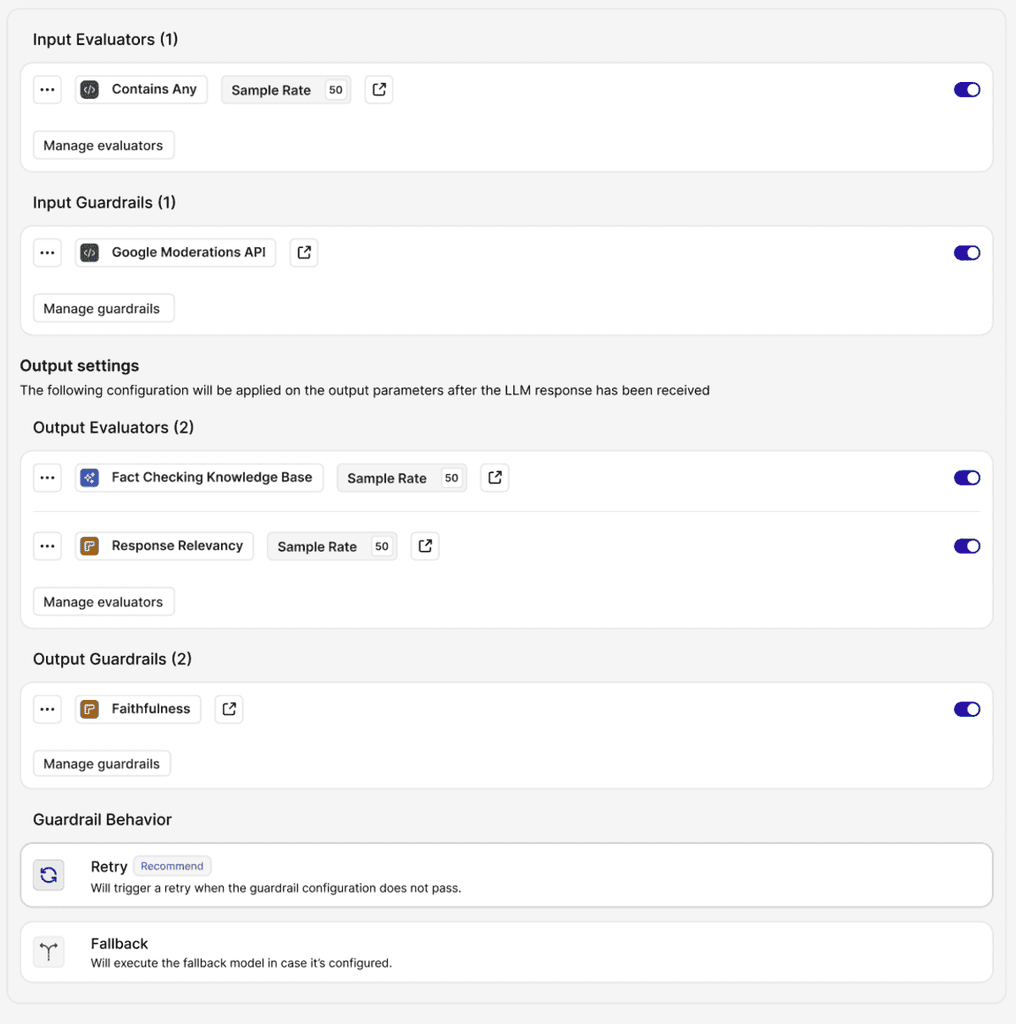This screenshot has height=1024, width=1016.
Task: Disable the Contains Any evaluator toggle
Action: coord(966,89)
